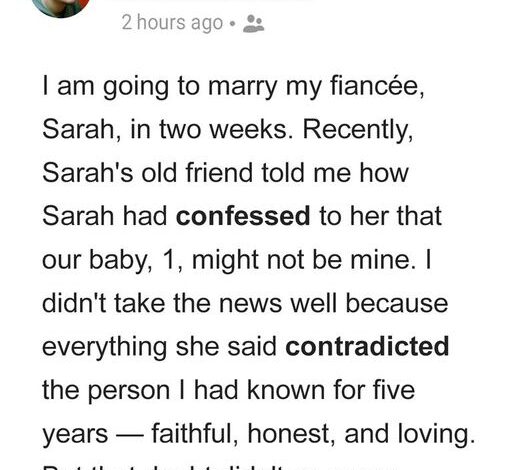
Task: Click the bold word 'contradicted'
Action: tap(367, 346)
